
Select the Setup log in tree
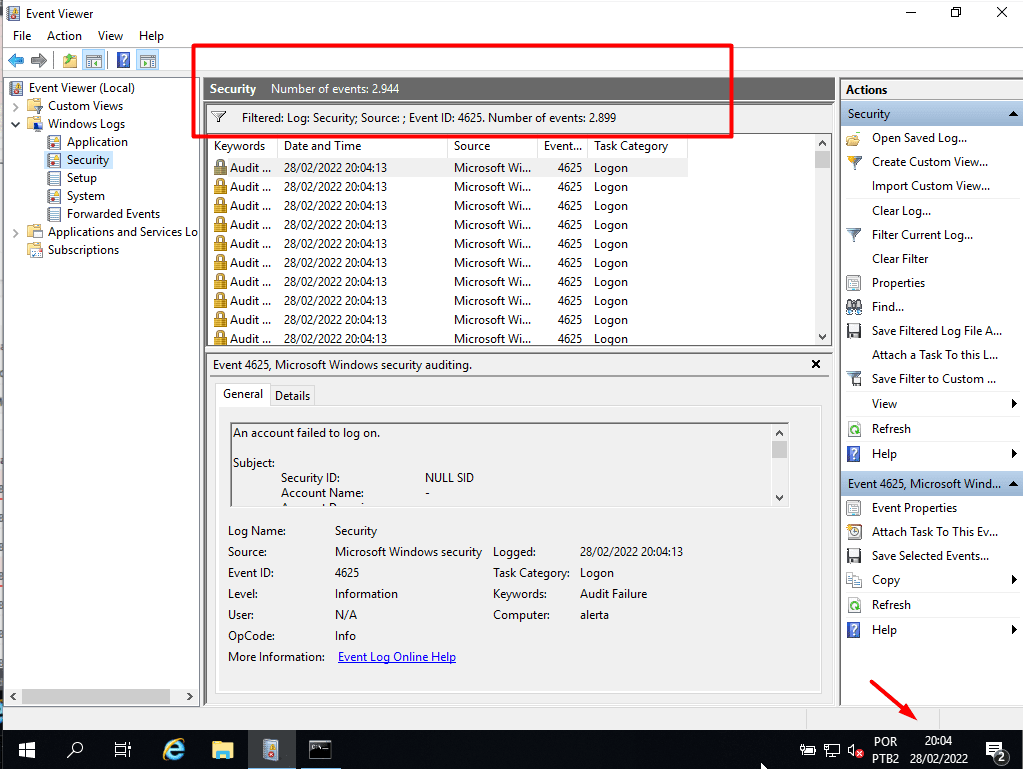tap(82, 178)
